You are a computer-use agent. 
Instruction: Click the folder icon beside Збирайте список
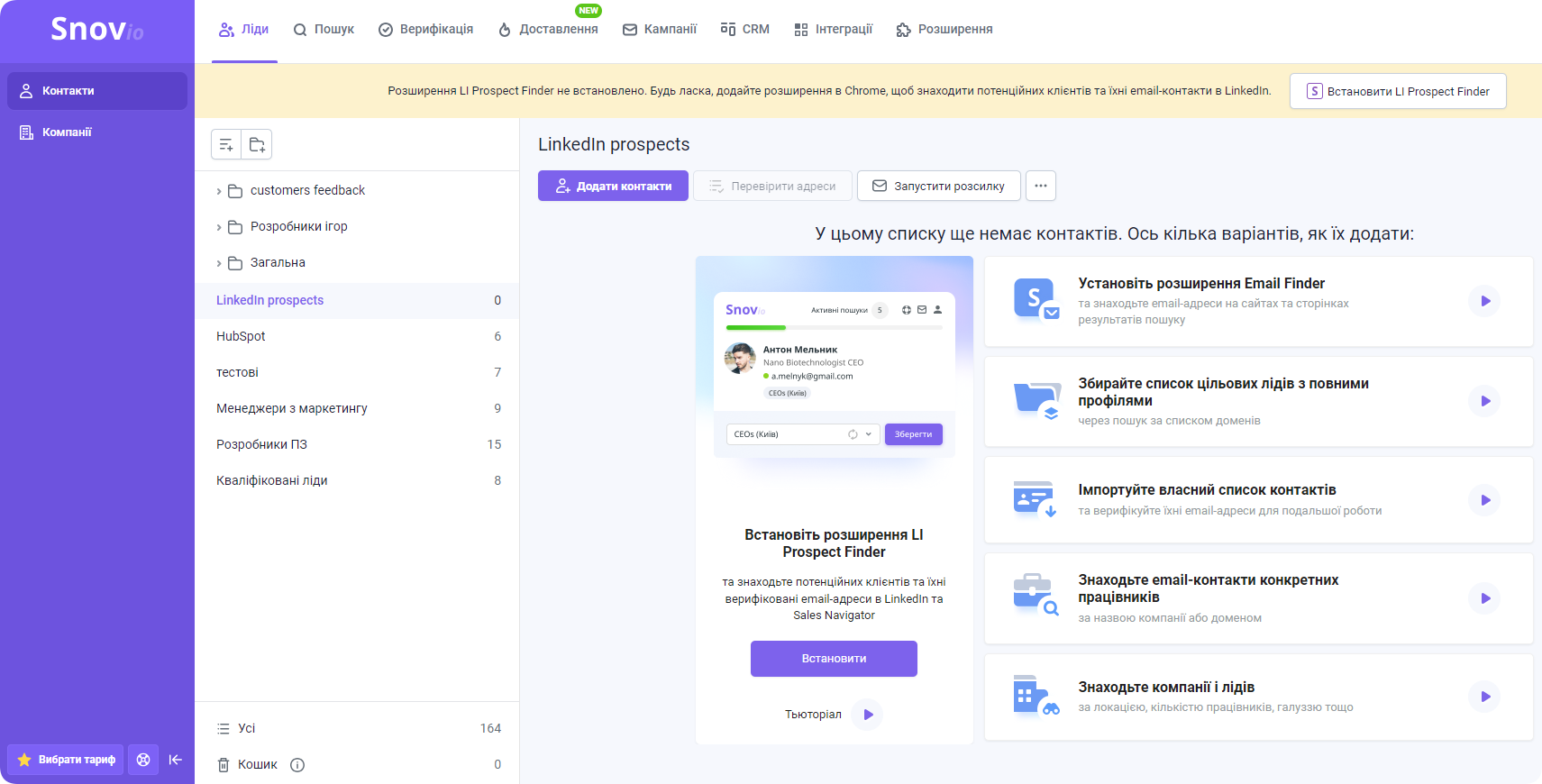click(x=1036, y=401)
